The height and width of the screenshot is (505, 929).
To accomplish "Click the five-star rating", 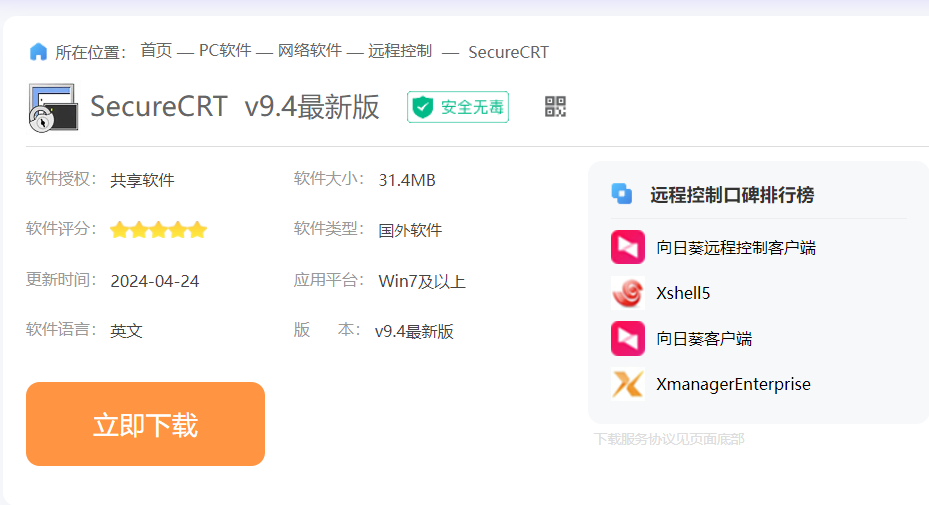I will [158, 229].
